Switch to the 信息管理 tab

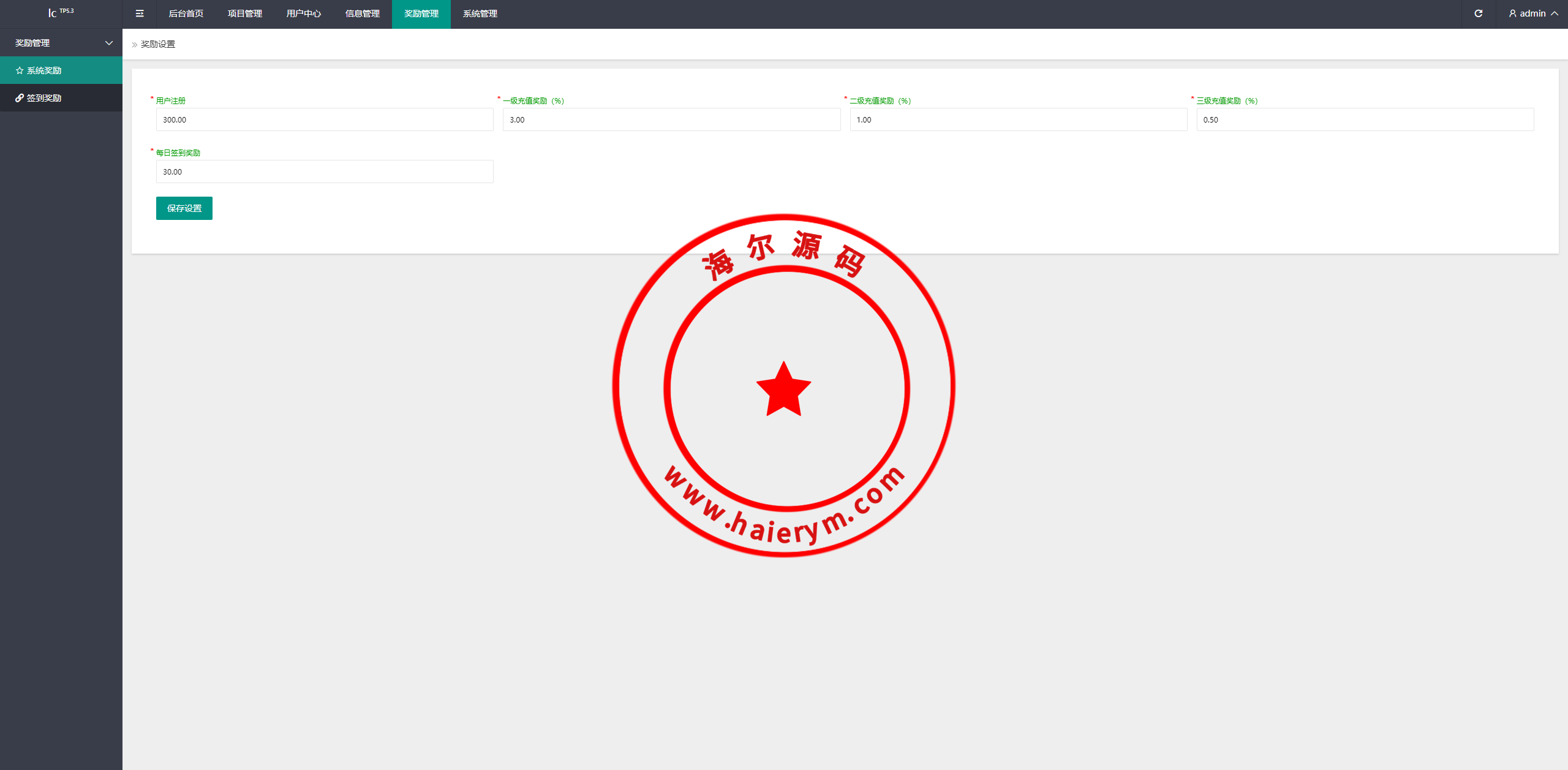362,13
